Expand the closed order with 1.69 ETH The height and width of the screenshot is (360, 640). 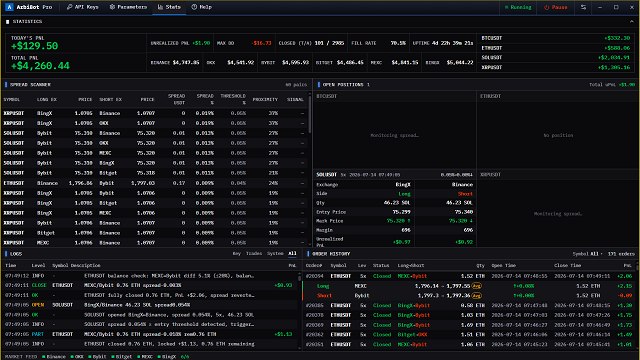(469, 325)
